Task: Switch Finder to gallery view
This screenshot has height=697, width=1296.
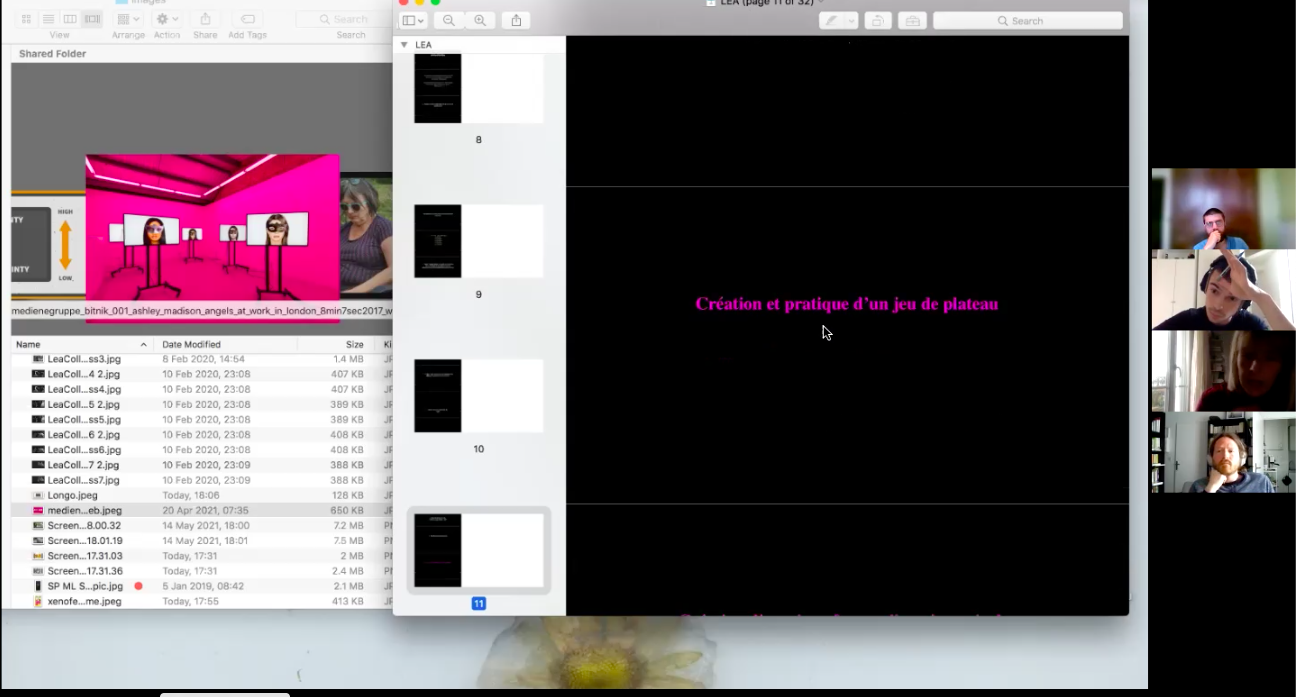Action: click(x=92, y=19)
